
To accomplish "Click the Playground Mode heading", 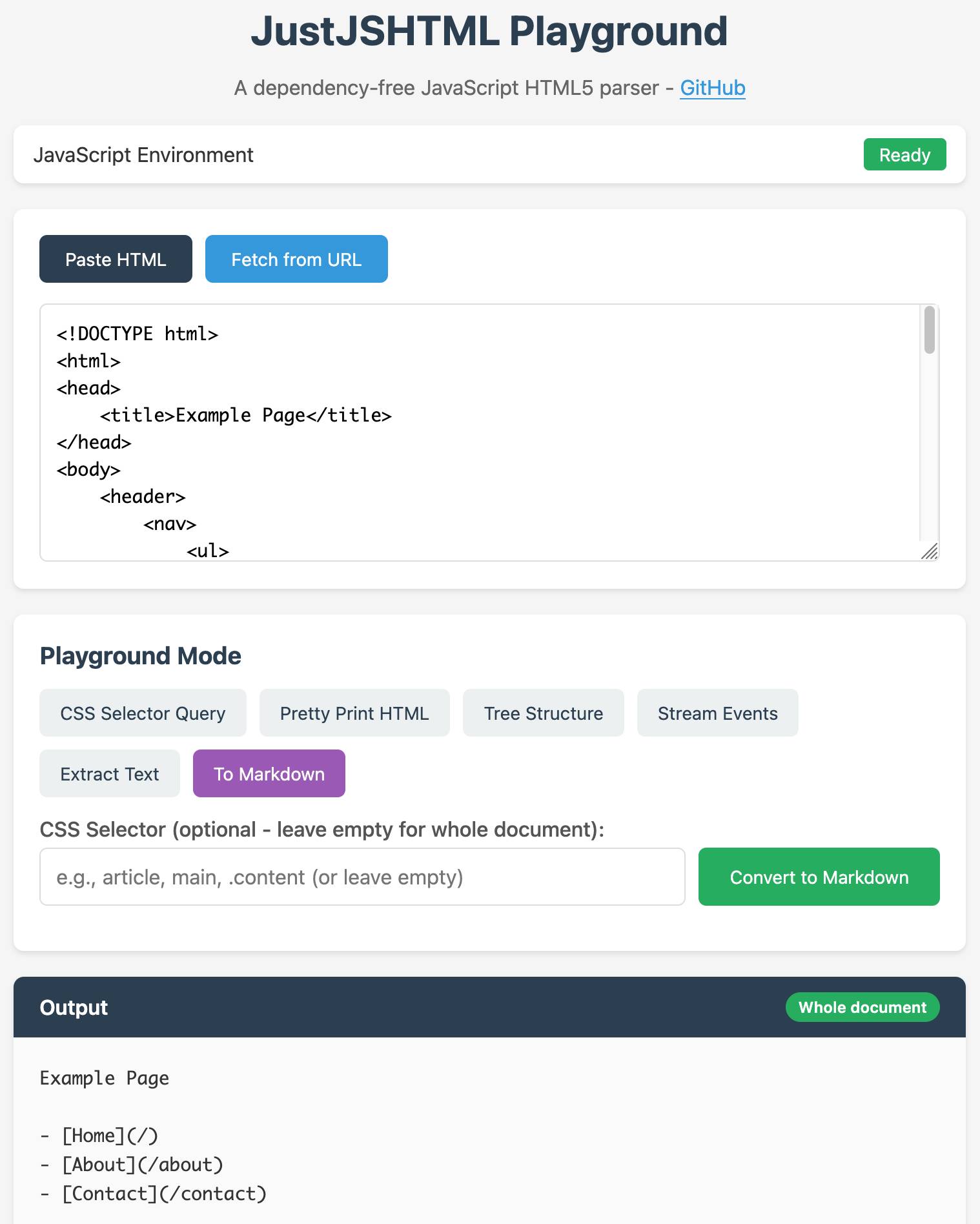I will click(x=141, y=656).
